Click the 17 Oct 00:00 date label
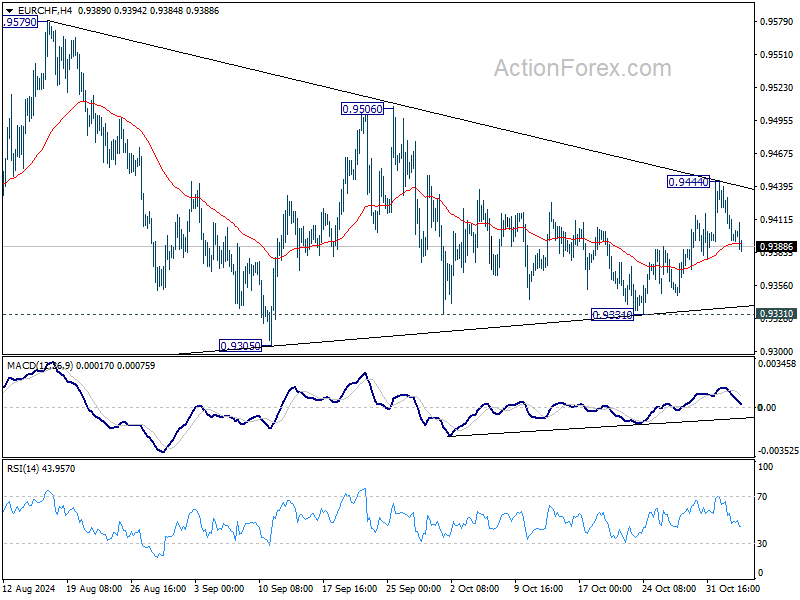The image size is (800, 600). click(x=605, y=589)
